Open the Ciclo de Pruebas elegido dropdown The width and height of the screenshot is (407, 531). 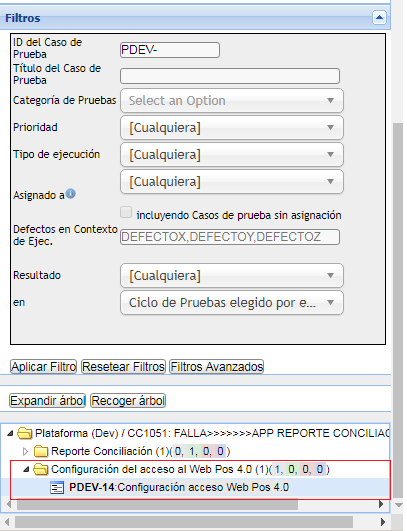[x=232, y=302]
